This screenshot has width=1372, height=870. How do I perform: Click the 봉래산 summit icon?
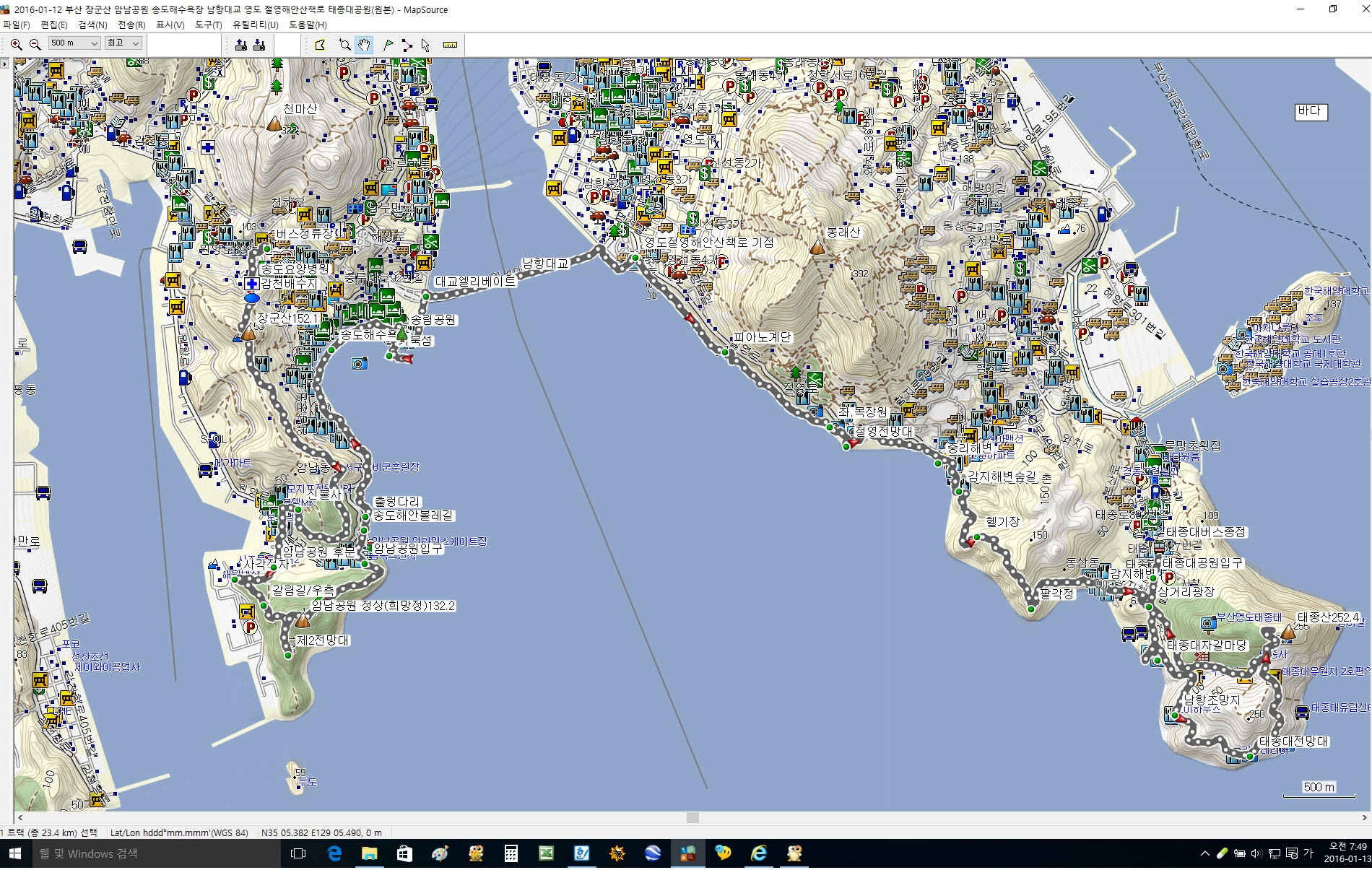point(817,248)
